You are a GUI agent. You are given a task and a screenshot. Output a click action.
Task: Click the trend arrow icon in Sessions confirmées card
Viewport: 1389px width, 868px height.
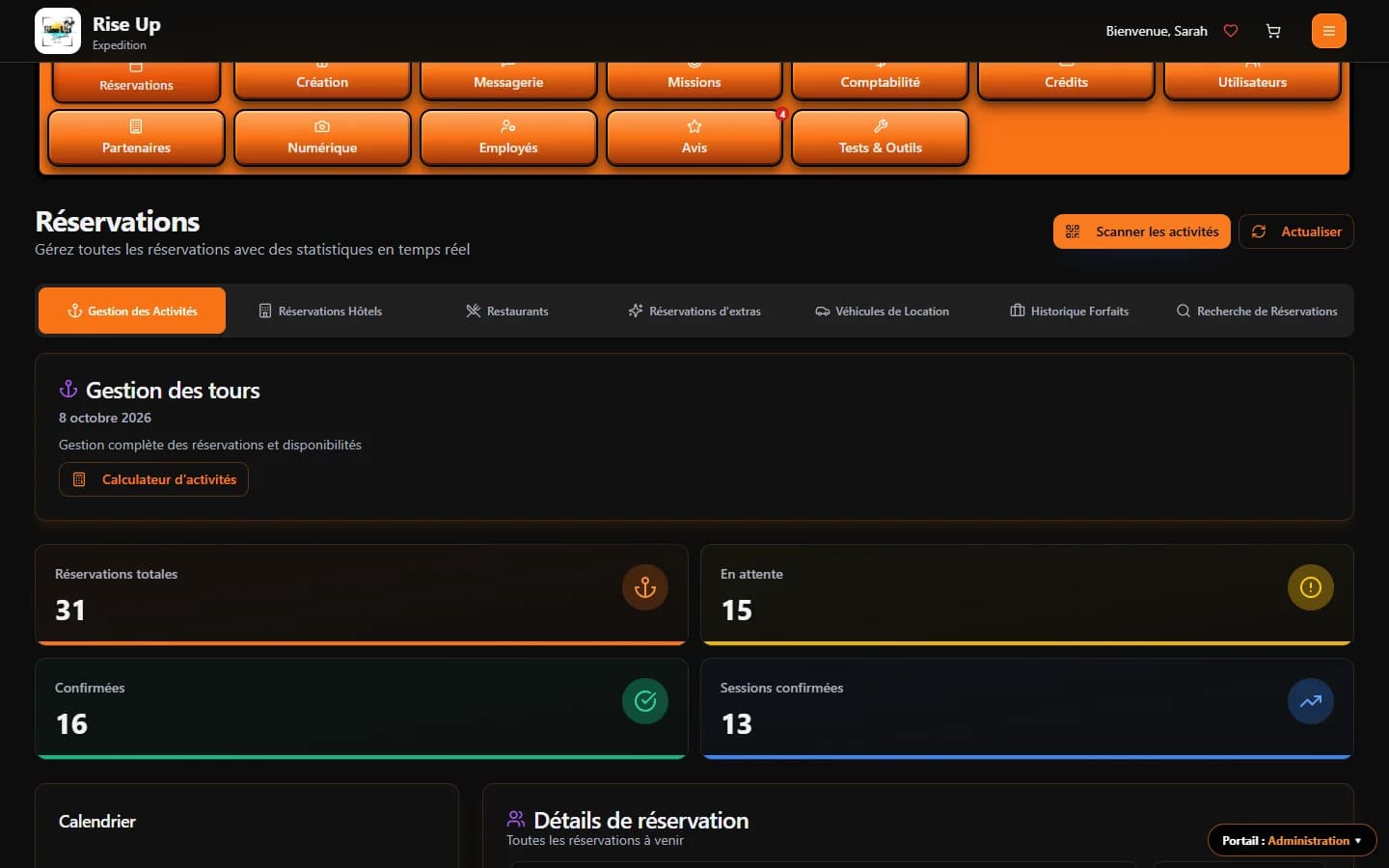coord(1311,701)
